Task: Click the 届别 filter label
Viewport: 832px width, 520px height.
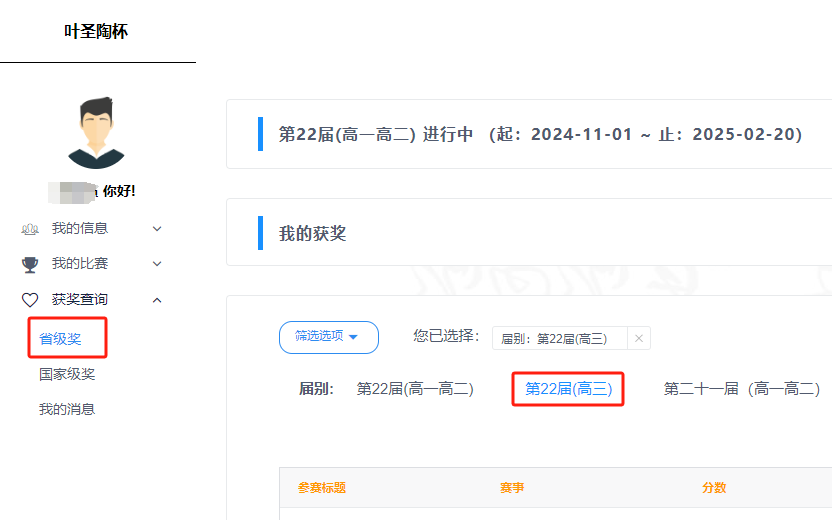Action: 316,389
